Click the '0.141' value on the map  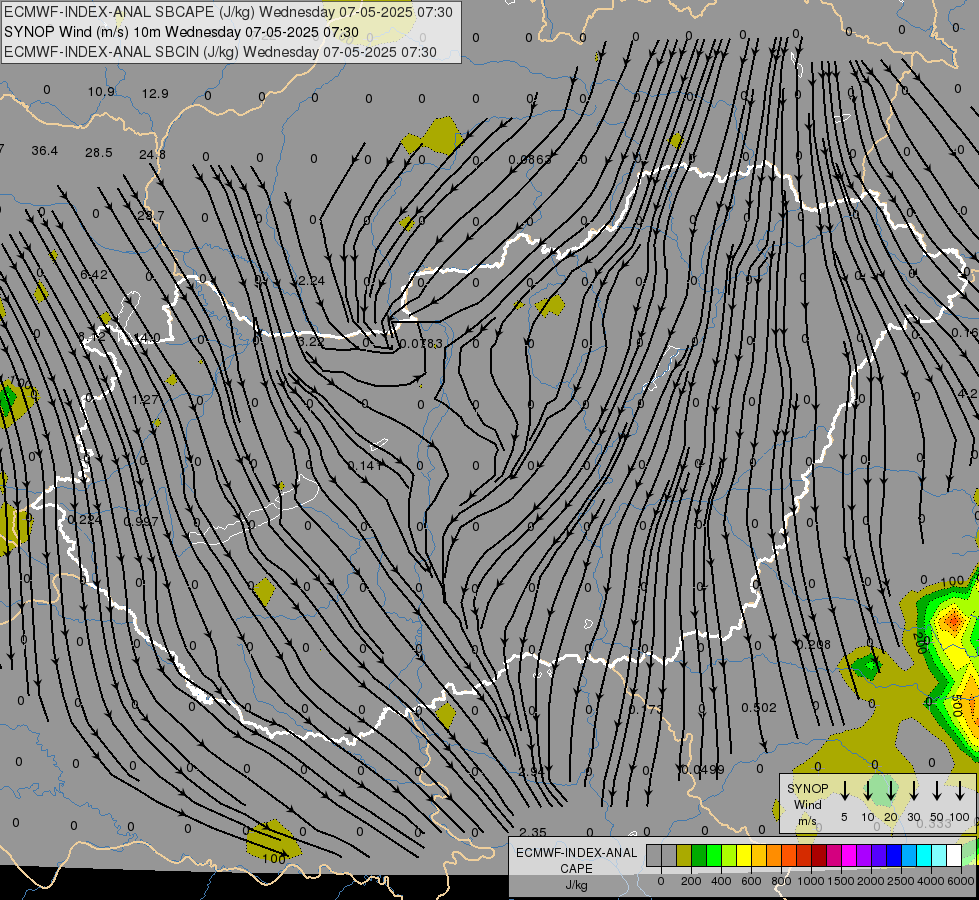pos(365,466)
